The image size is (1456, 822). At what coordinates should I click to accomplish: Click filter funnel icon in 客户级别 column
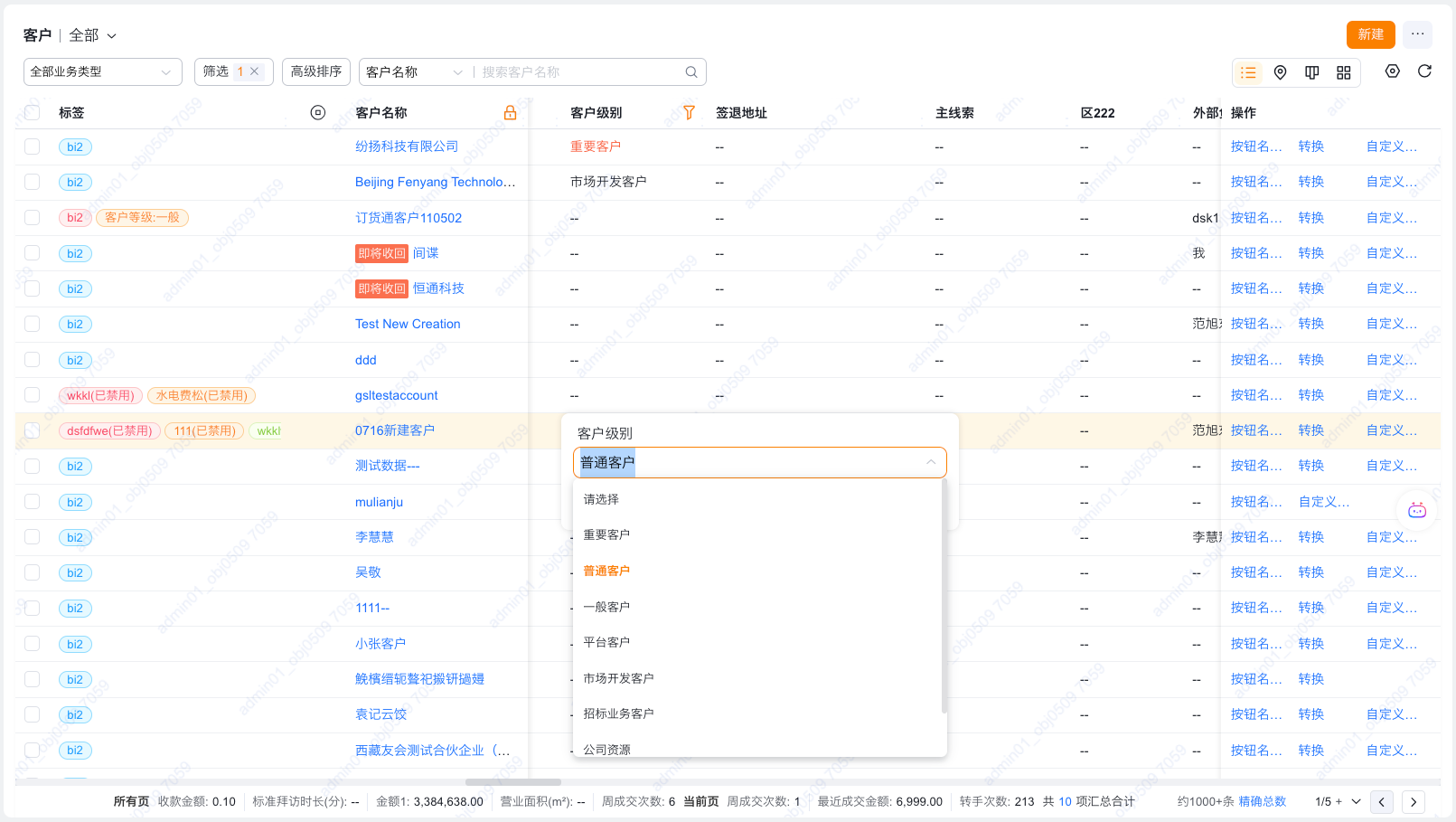point(689,113)
